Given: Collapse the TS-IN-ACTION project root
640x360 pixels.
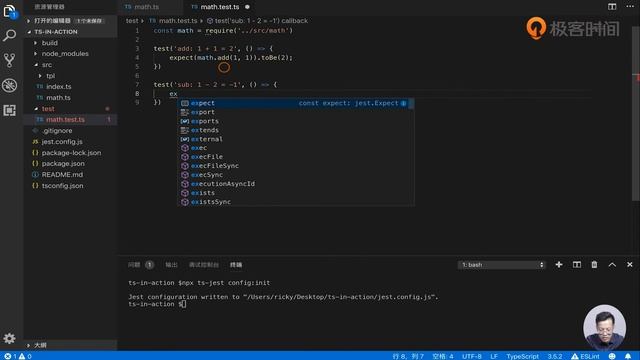Looking at the screenshot, I should [x=70, y=31].
